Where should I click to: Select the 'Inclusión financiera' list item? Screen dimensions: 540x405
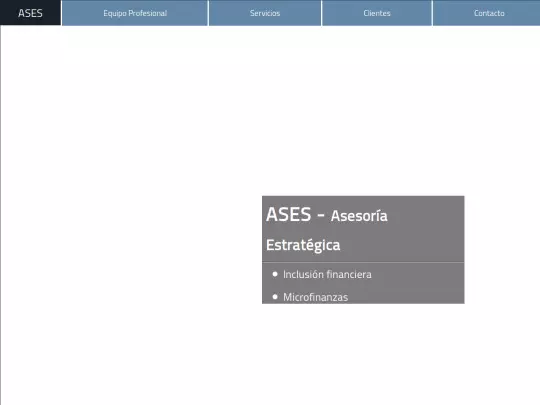click(x=327, y=274)
